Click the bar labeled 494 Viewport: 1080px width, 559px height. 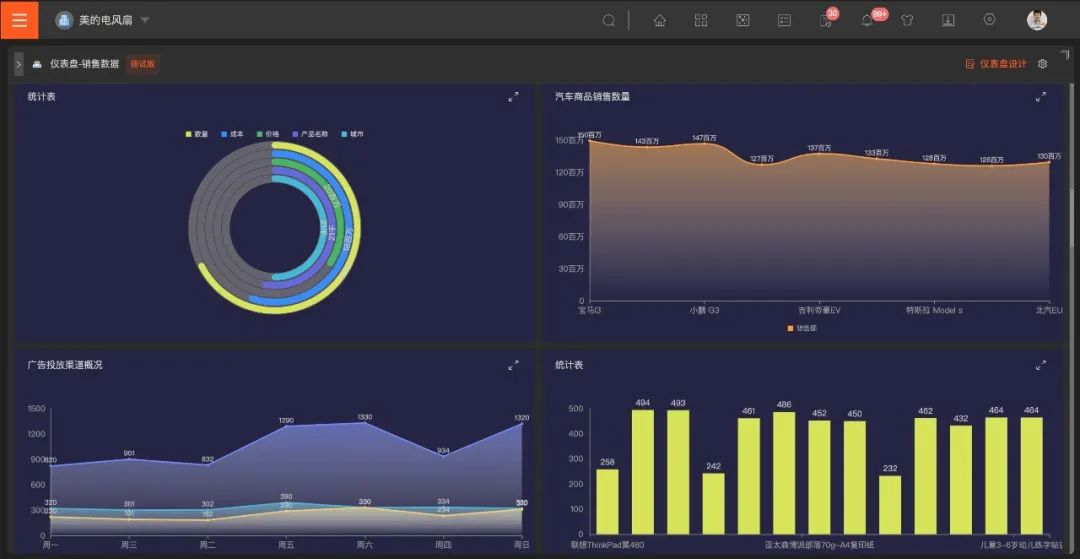tap(643, 472)
